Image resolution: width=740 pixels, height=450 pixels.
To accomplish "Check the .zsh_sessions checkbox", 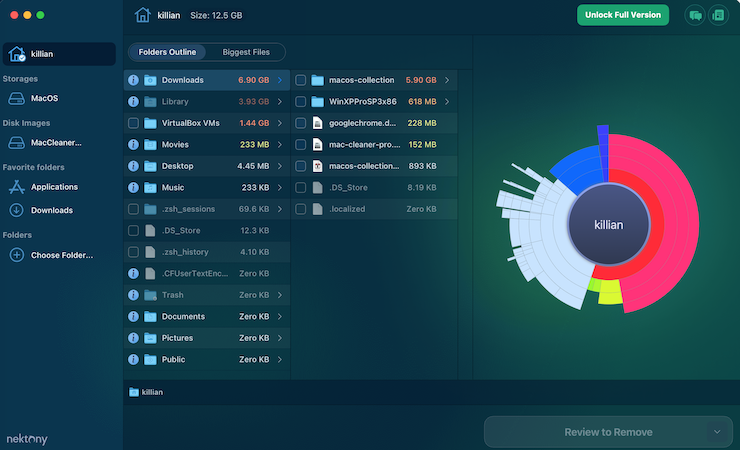I will tap(134, 209).
